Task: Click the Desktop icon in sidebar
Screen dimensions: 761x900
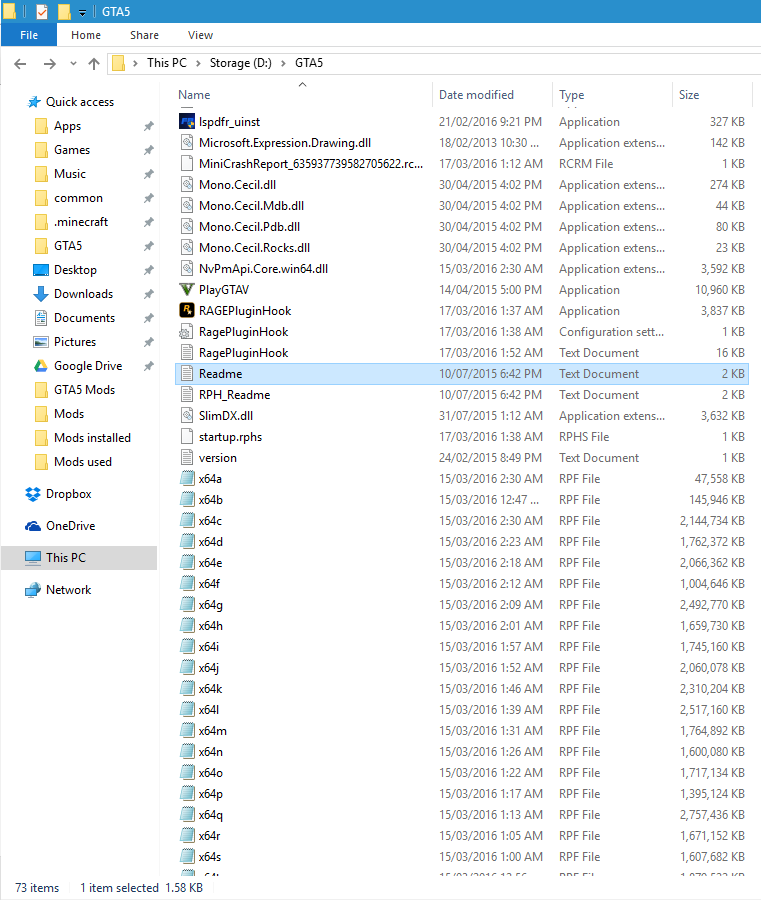Action: [x=41, y=270]
